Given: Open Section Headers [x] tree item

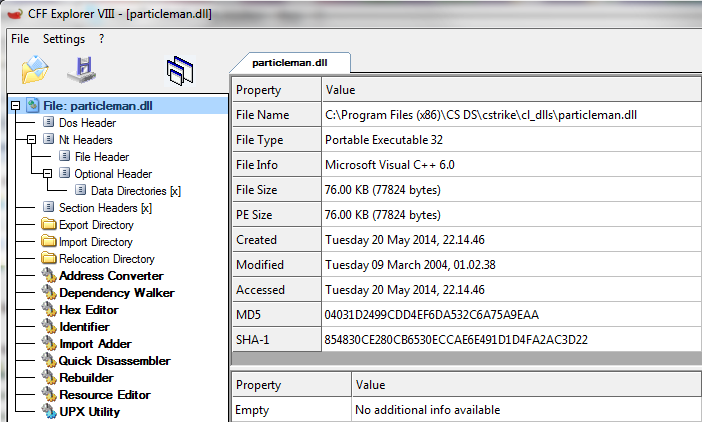Looking at the screenshot, I should (105, 208).
